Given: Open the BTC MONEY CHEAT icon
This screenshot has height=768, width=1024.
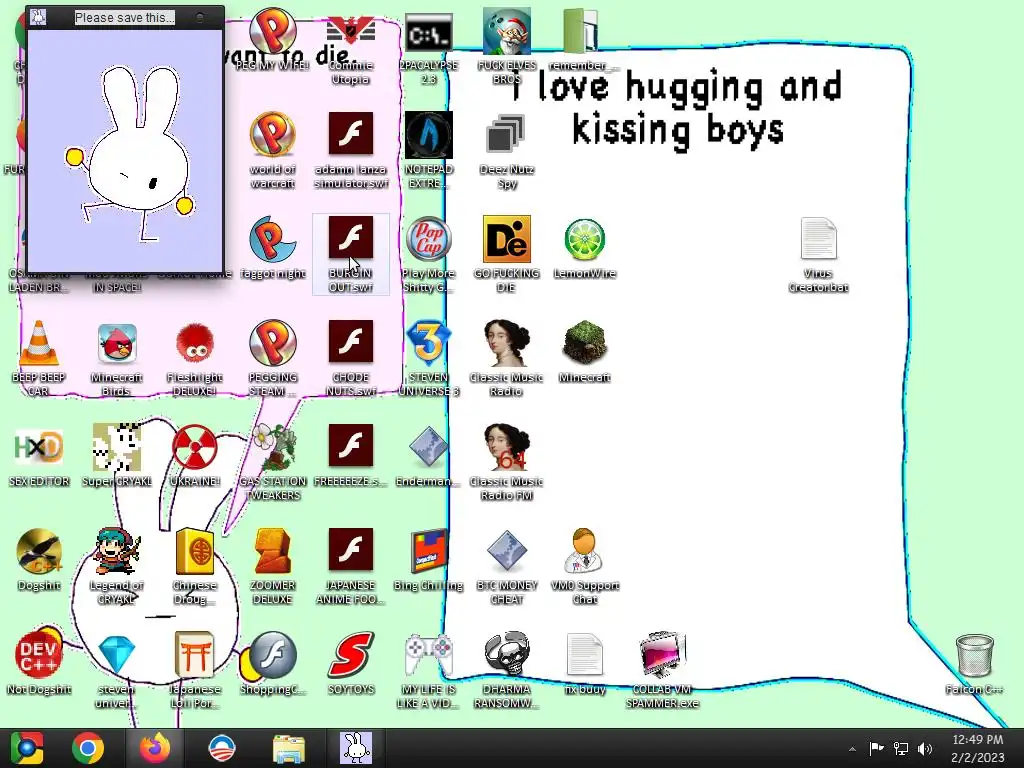Looking at the screenshot, I should [507, 566].
